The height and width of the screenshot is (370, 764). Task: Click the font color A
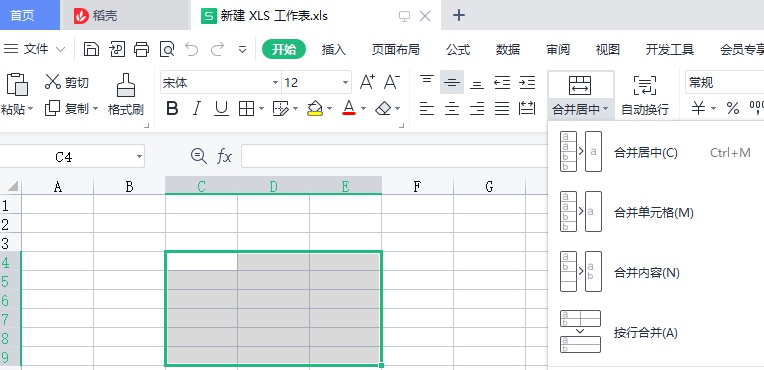[348, 108]
